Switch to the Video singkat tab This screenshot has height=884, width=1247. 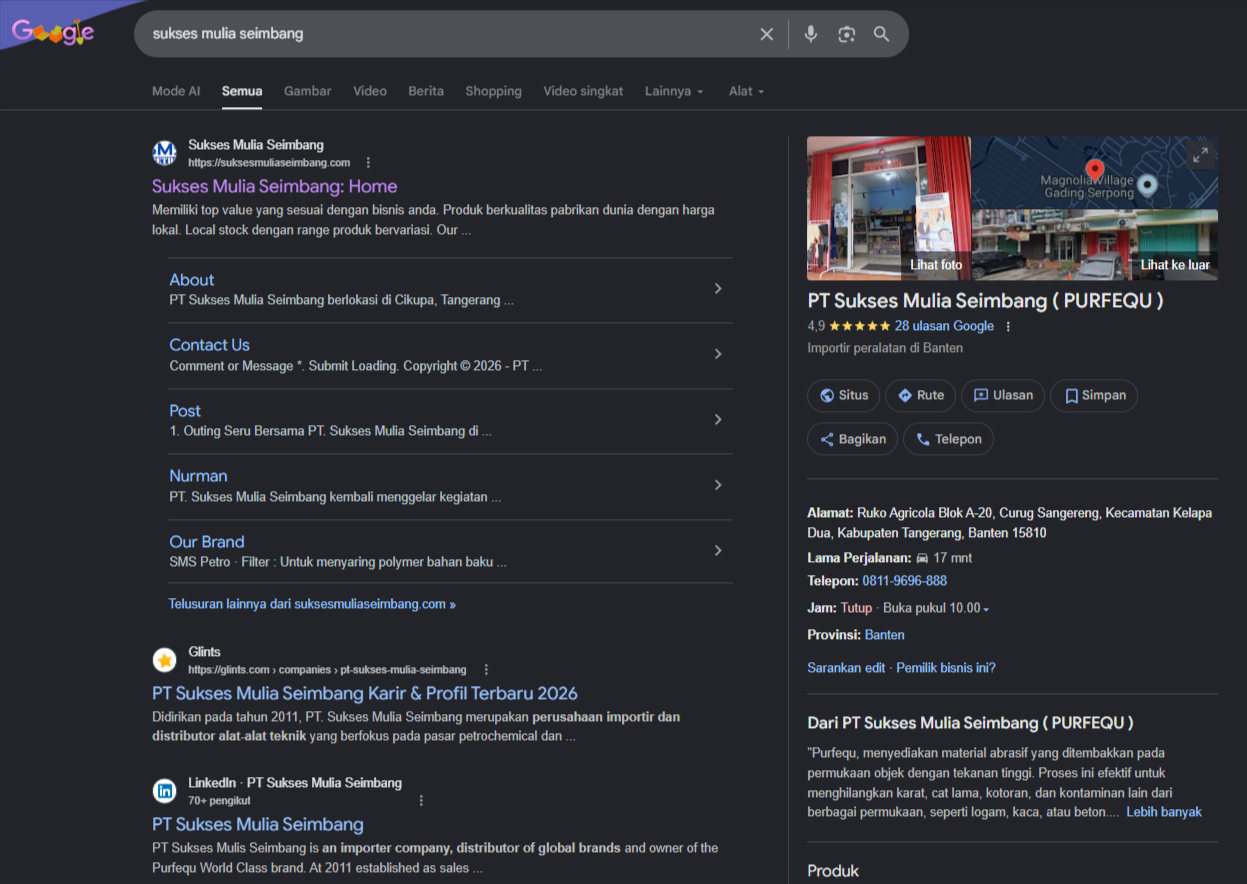tap(583, 91)
